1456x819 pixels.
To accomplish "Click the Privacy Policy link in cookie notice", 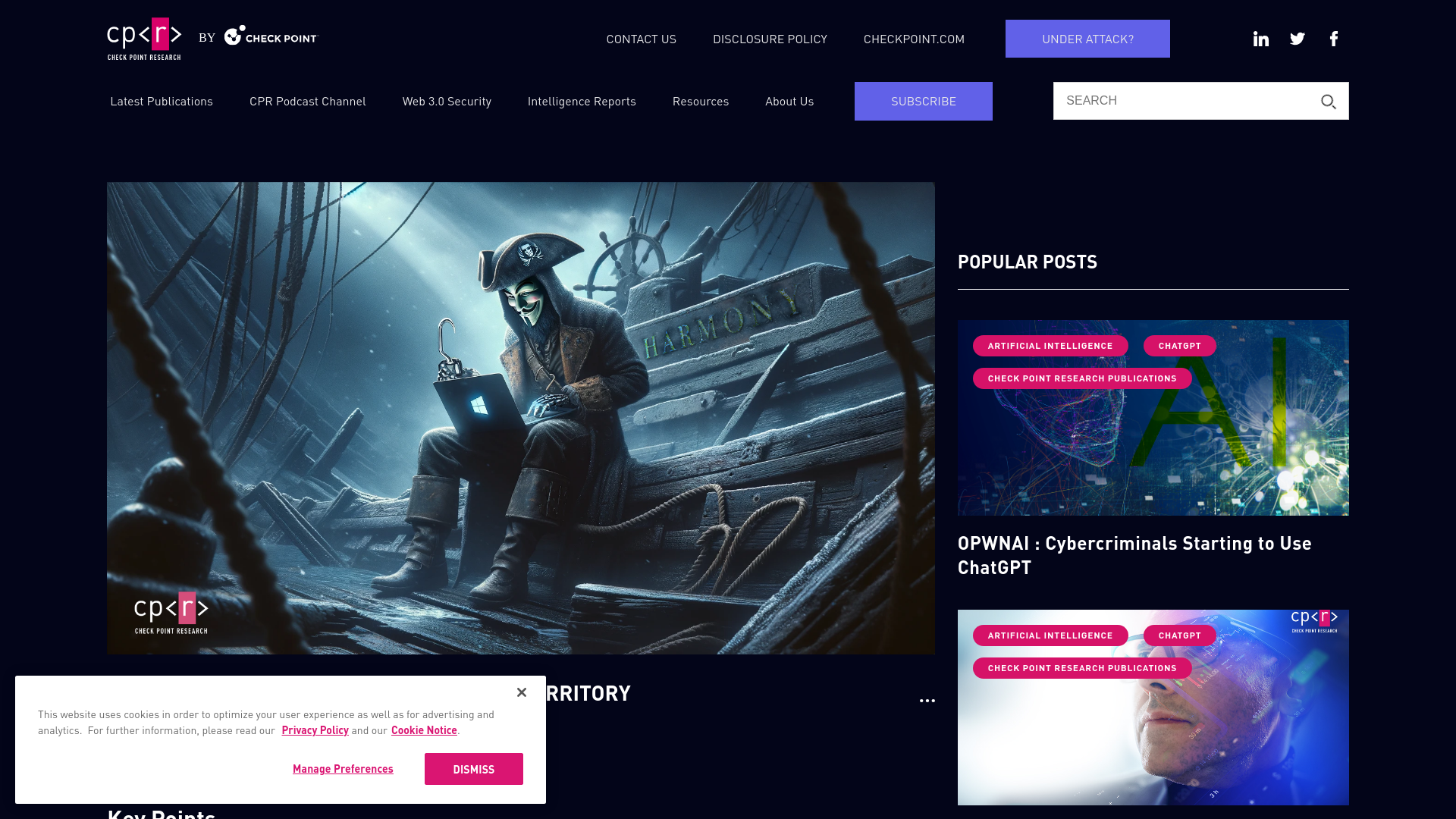I will pos(314,730).
